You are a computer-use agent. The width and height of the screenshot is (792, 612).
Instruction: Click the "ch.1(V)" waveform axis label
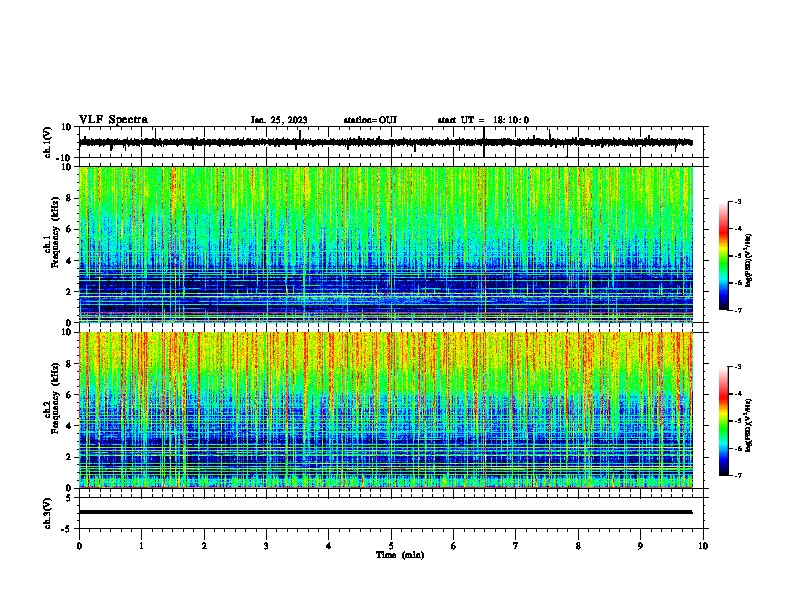[48, 142]
